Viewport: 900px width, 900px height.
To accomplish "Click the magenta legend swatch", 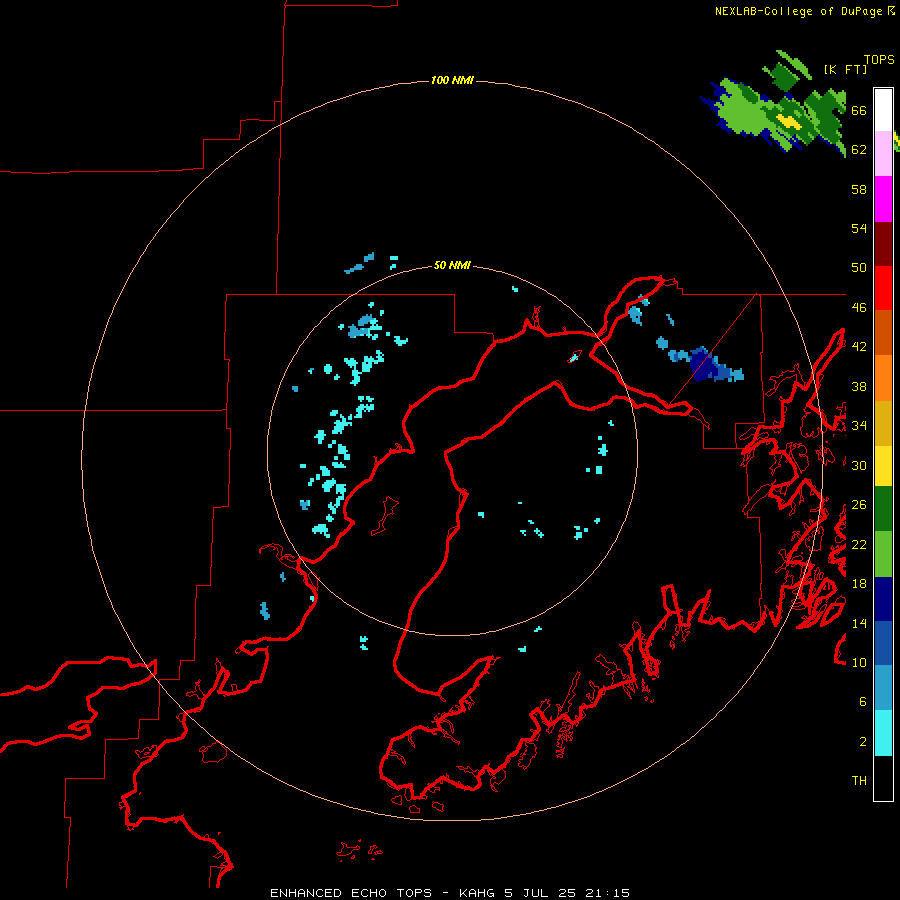I will tap(883, 199).
